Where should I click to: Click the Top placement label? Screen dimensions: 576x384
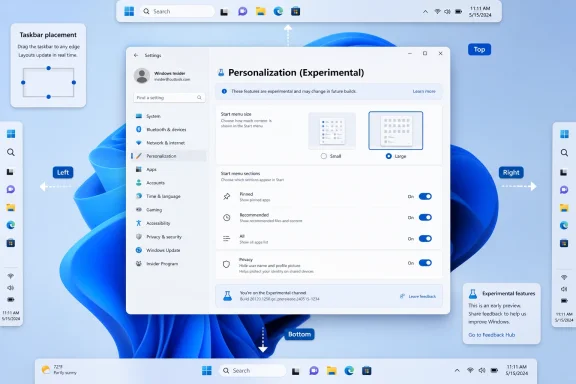[x=479, y=49]
